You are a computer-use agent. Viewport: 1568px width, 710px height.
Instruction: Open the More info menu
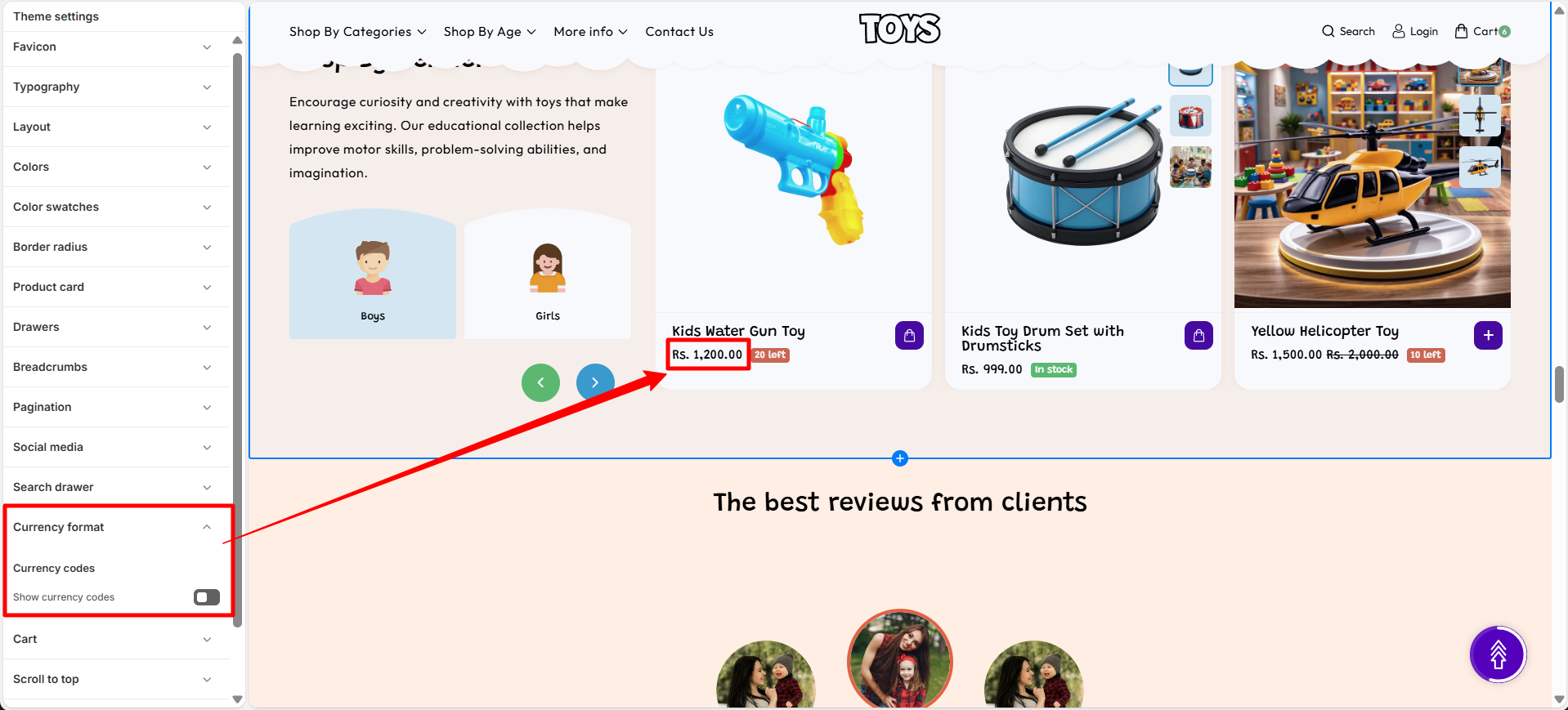(x=590, y=31)
